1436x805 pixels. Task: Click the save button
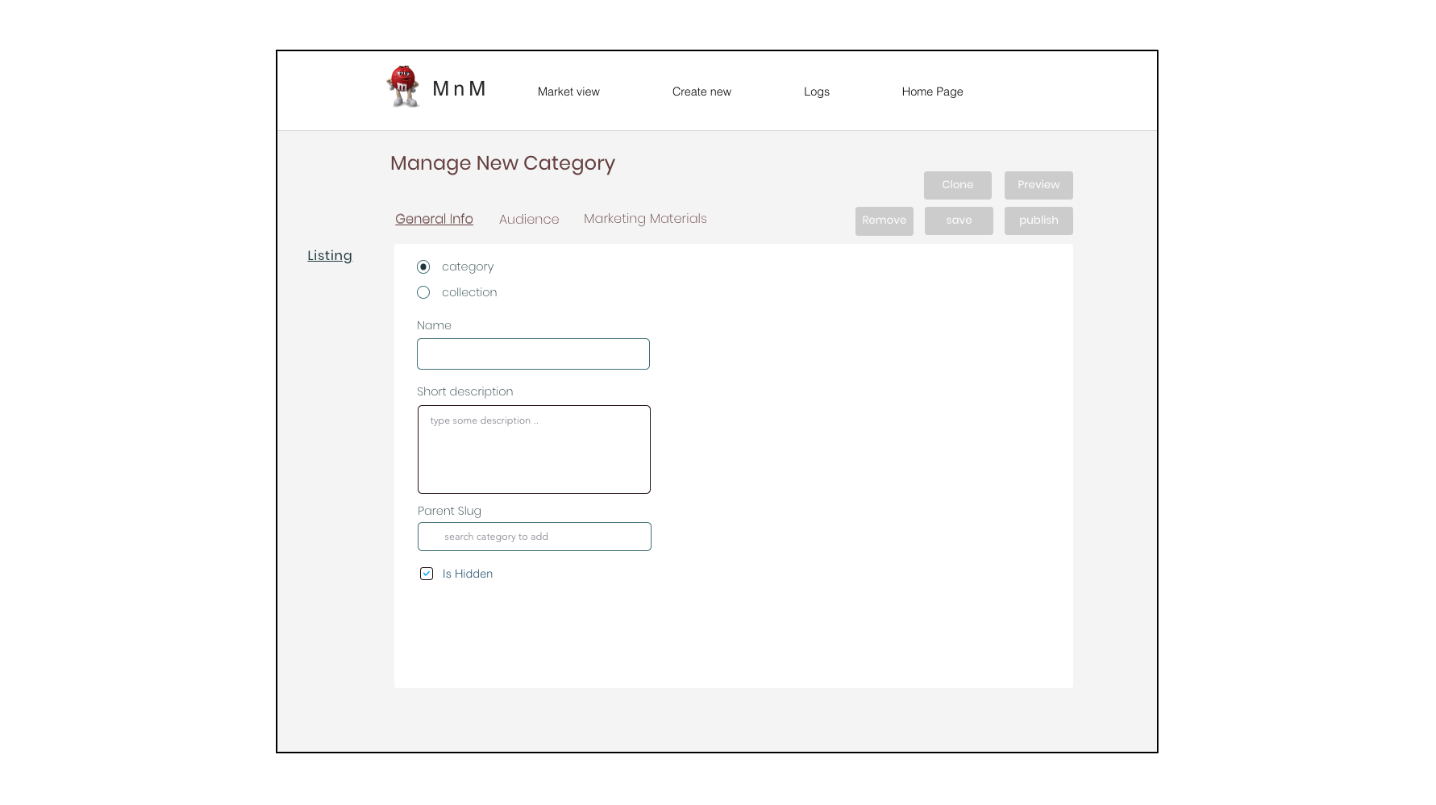(x=959, y=221)
